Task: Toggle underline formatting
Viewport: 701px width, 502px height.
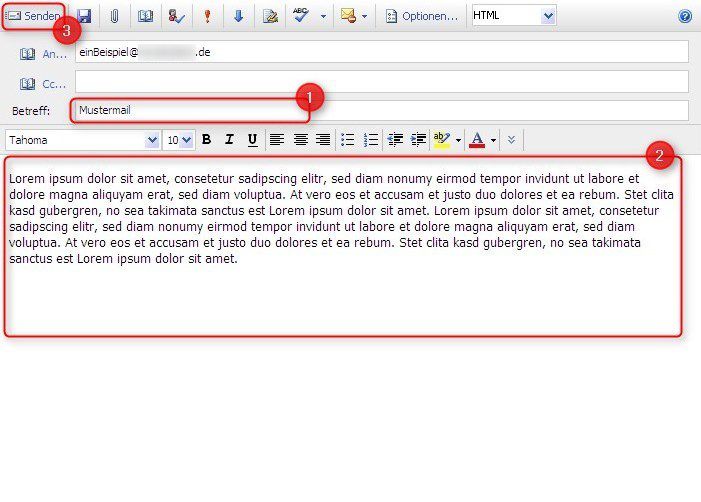Action: 252,139
